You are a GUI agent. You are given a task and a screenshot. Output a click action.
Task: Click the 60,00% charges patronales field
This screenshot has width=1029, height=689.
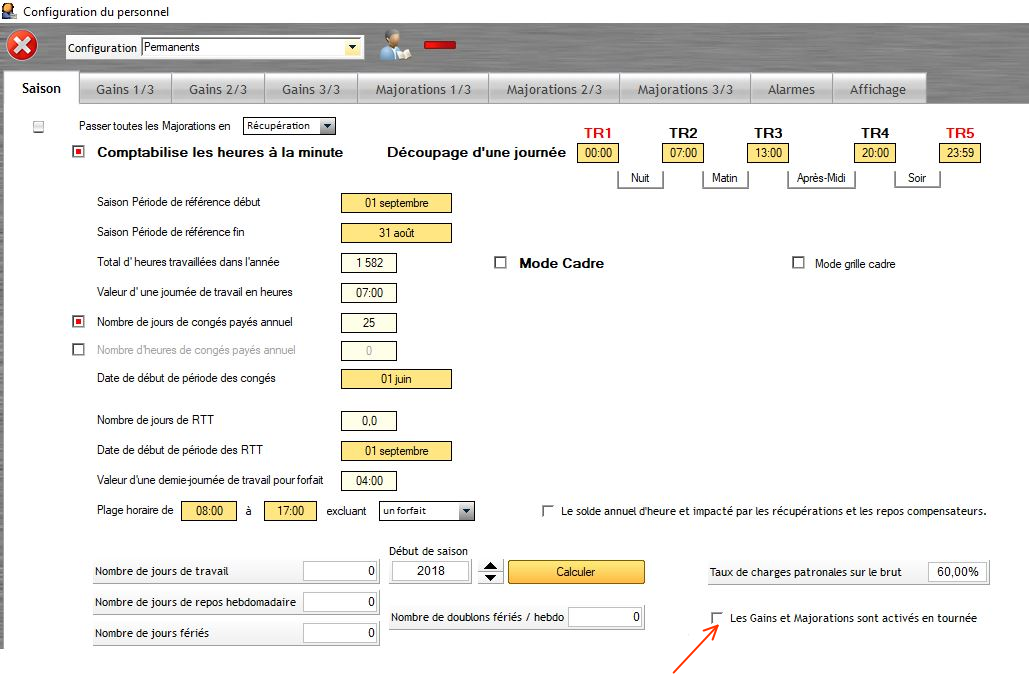(957, 572)
